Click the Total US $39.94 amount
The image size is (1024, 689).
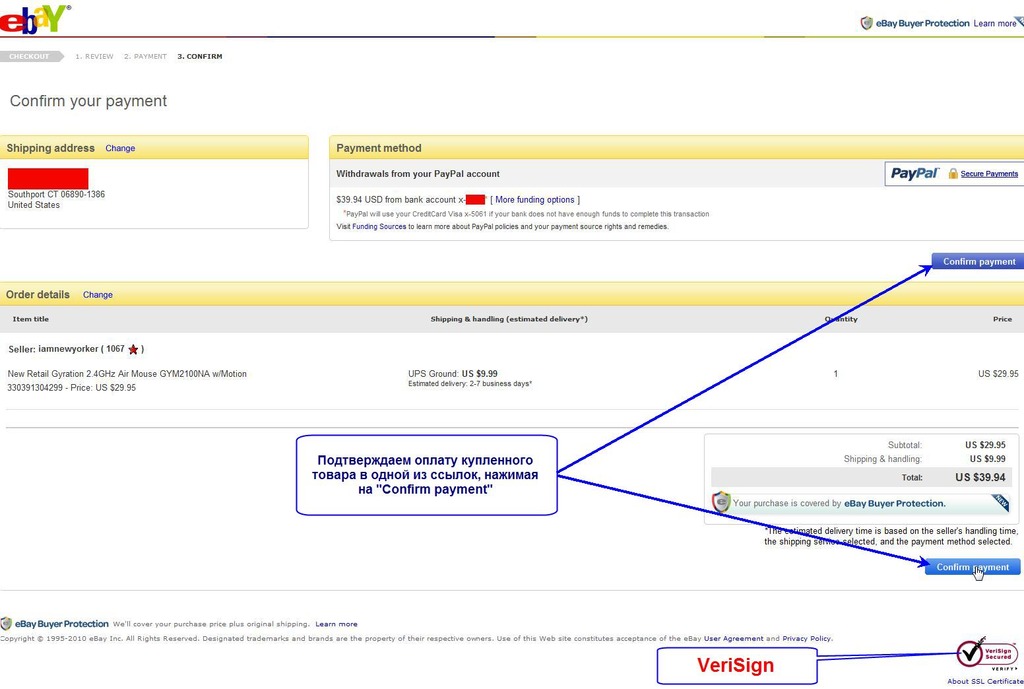tap(980, 477)
